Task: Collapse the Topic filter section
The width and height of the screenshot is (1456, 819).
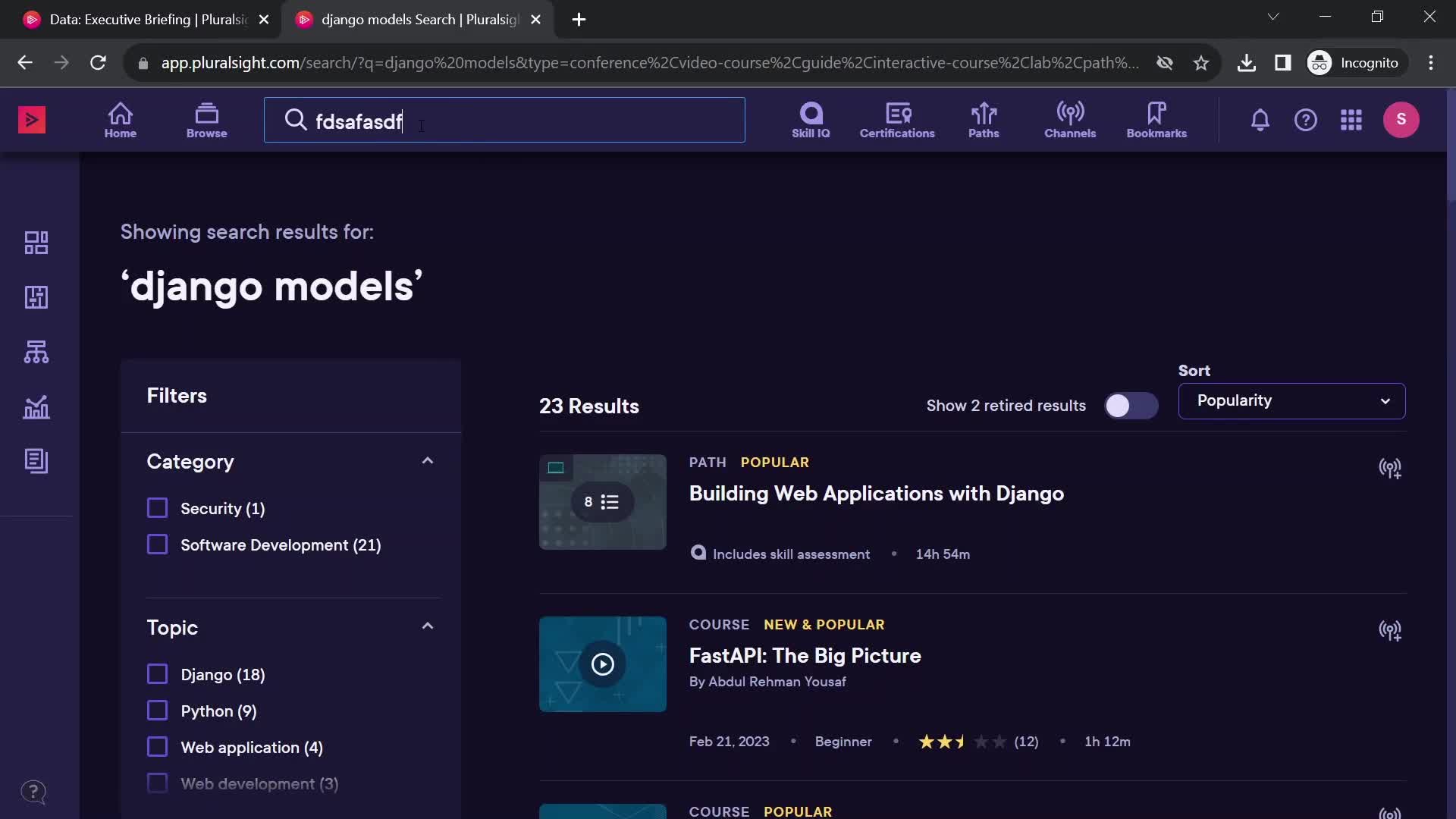Action: click(x=428, y=626)
